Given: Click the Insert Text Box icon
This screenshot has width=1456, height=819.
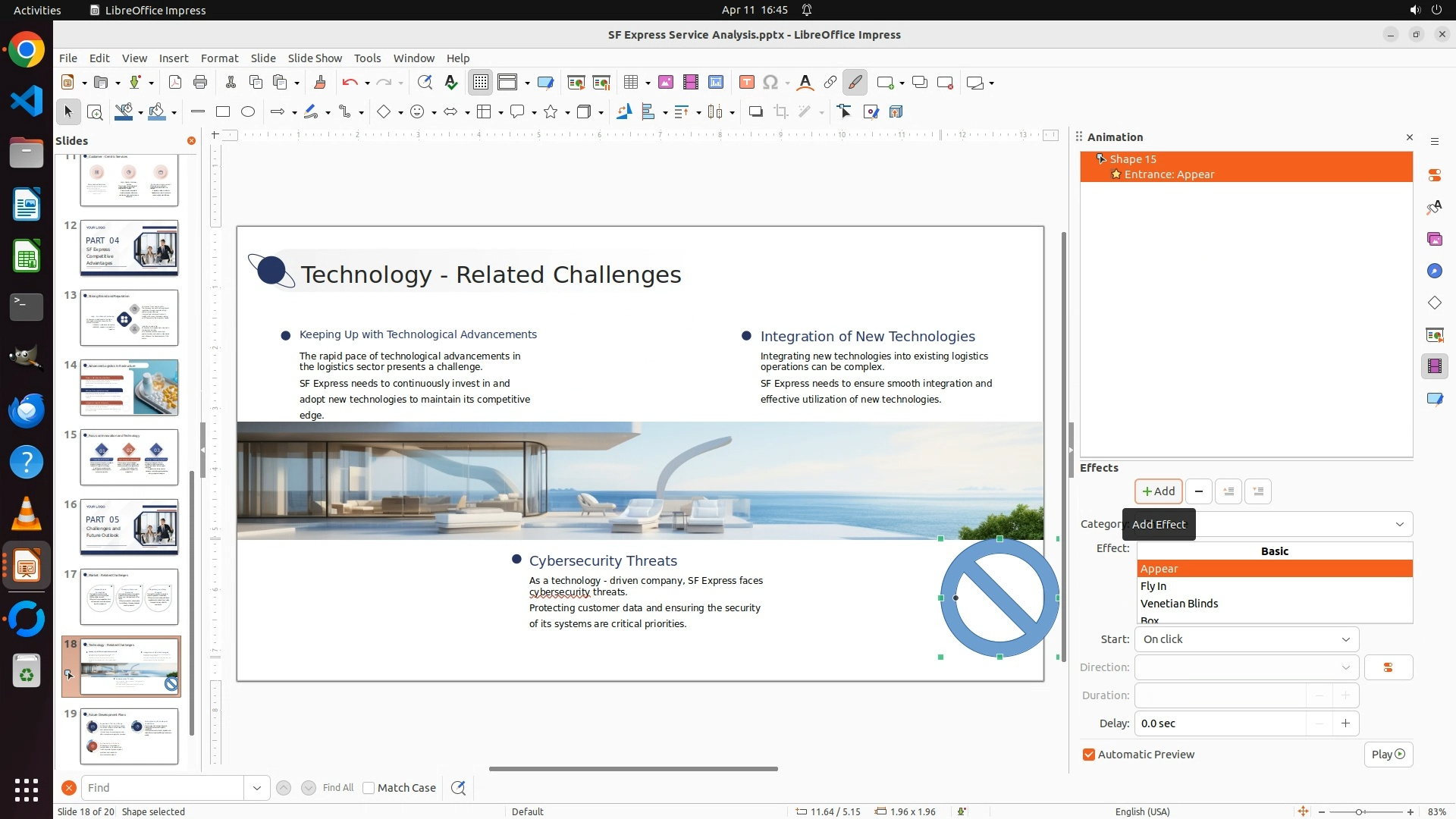Looking at the screenshot, I should click(x=746, y=83).
